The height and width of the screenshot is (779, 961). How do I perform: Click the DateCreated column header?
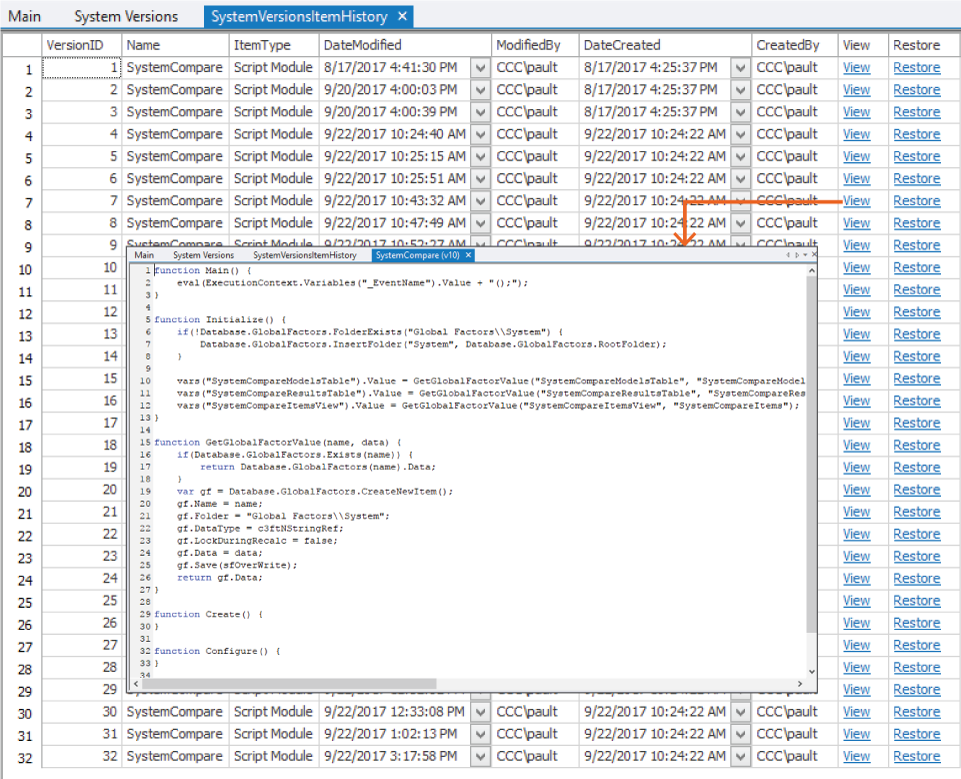pyautogui.click(x=665, y=45)
